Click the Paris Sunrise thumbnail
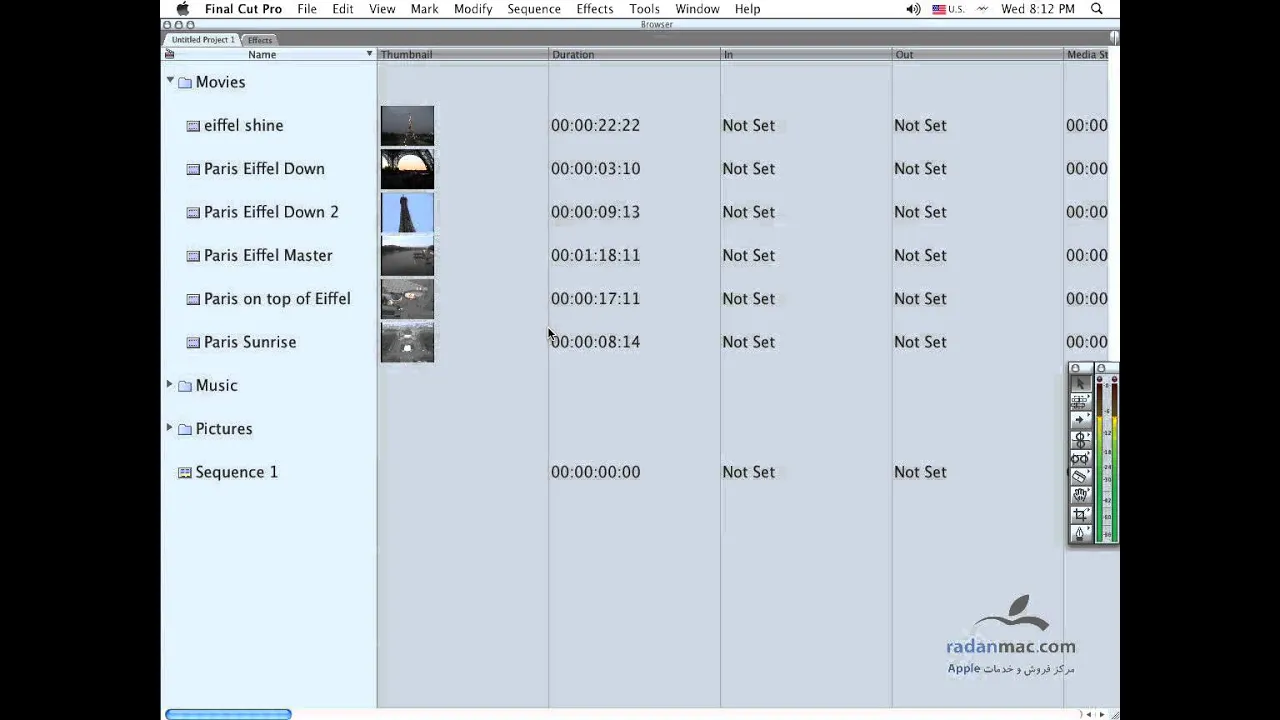The image size is (1280, 720). click(407, 342)
